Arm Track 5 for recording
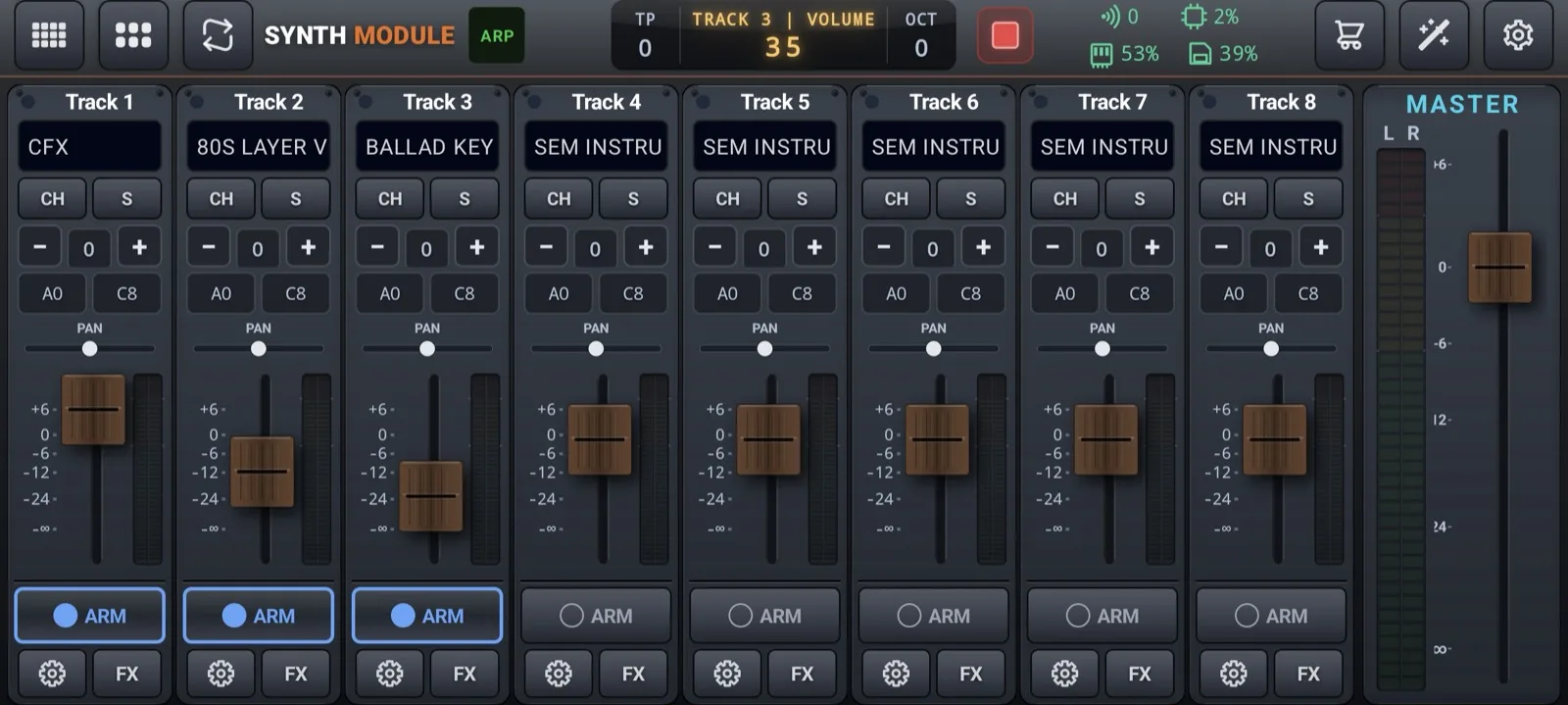This screenshot has height=705, width=1568. click(x=764, y=616)
